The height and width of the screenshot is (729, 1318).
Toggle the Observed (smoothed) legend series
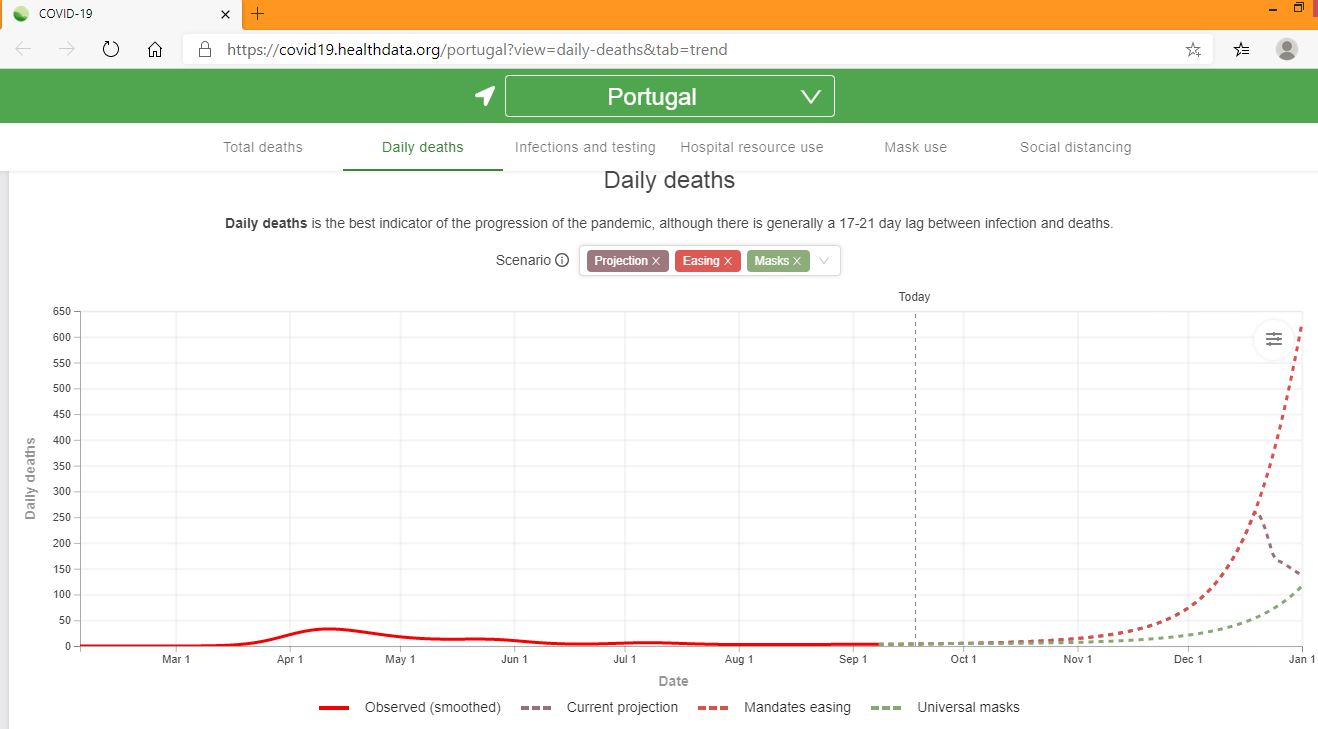click(x=410, y=707)
